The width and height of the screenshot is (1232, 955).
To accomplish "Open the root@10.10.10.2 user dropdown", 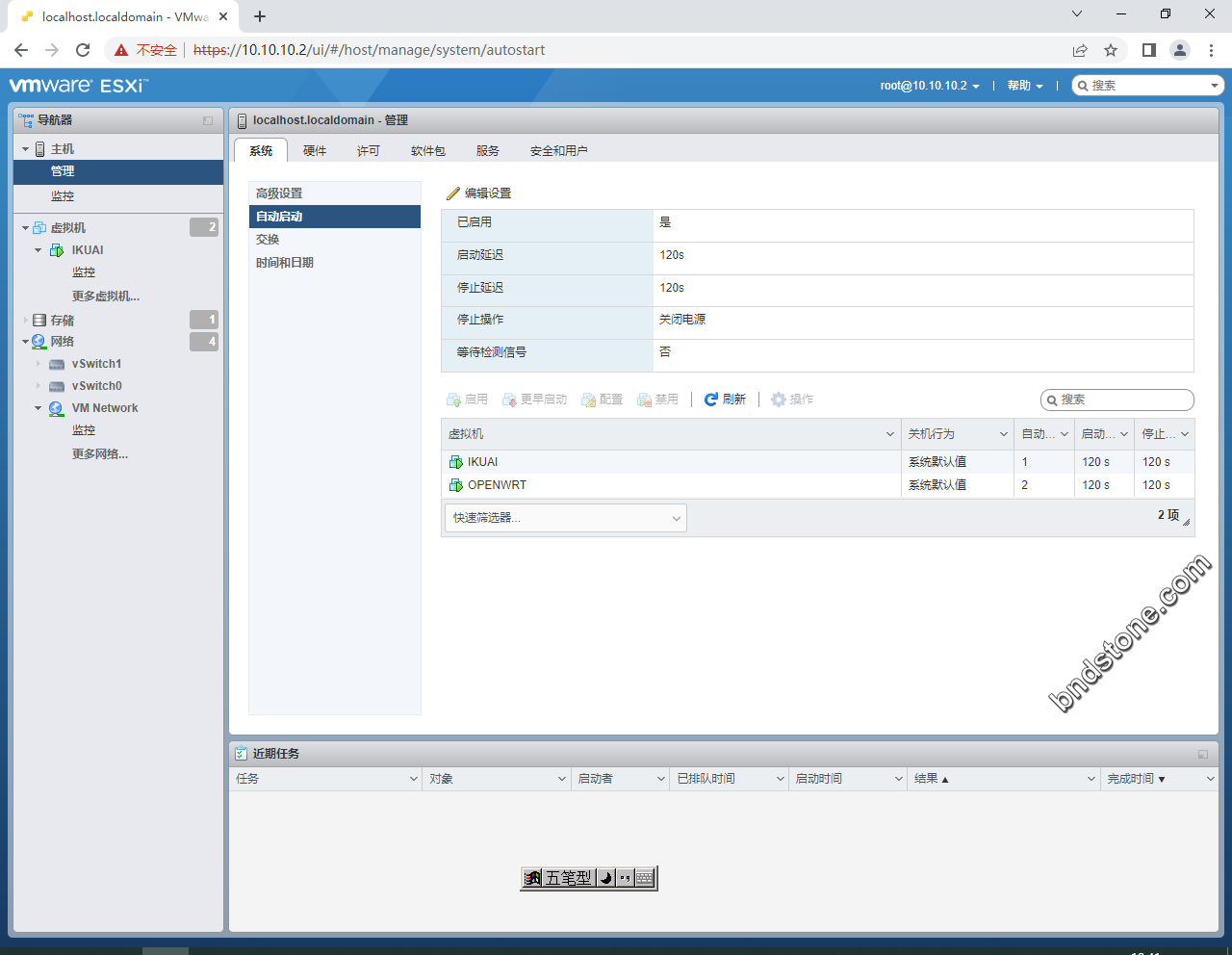I will click(x=930, y=86).
